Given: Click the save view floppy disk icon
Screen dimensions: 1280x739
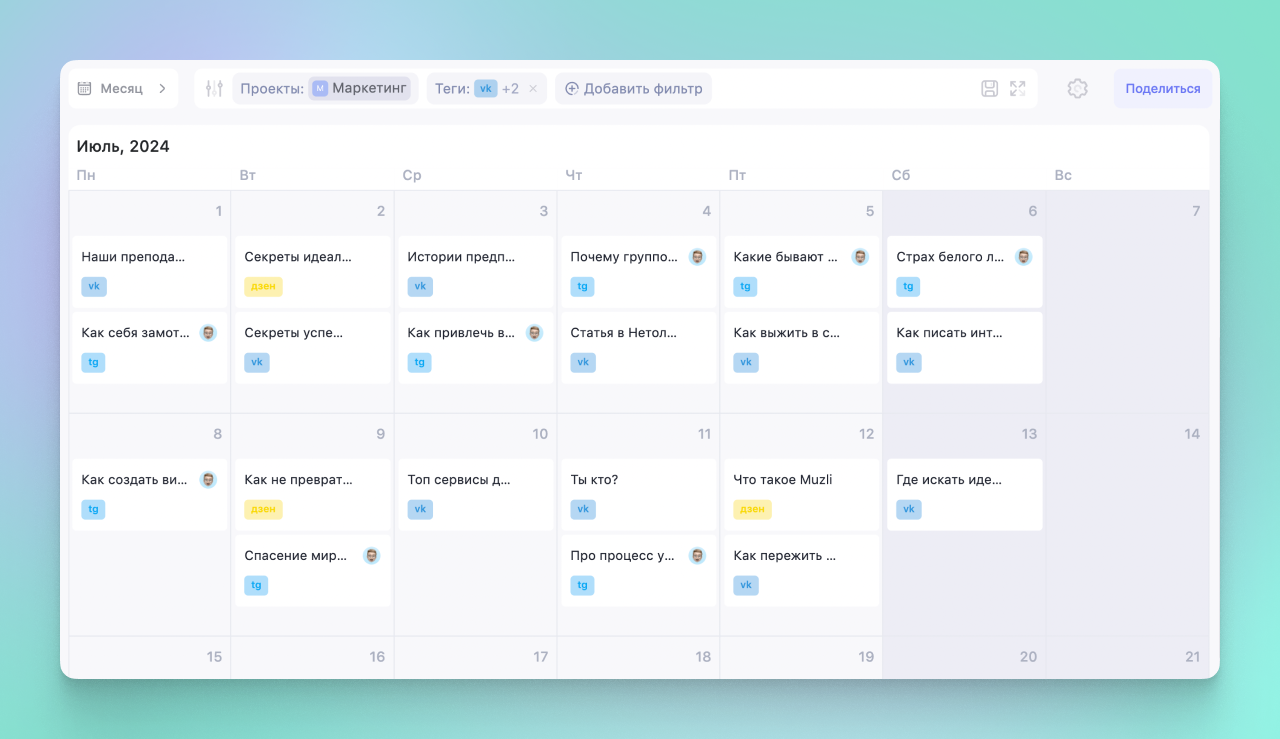Looking at the screenshot, I should point(989,89).
